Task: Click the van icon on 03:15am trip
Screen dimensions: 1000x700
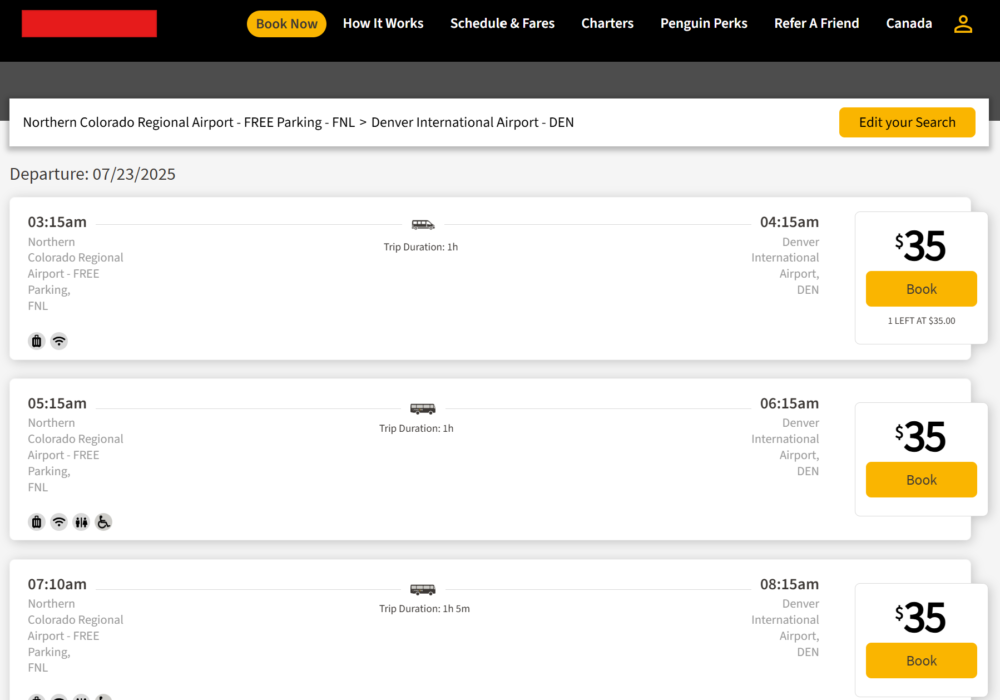Action: pyautogui.click(x=422, y=225)
